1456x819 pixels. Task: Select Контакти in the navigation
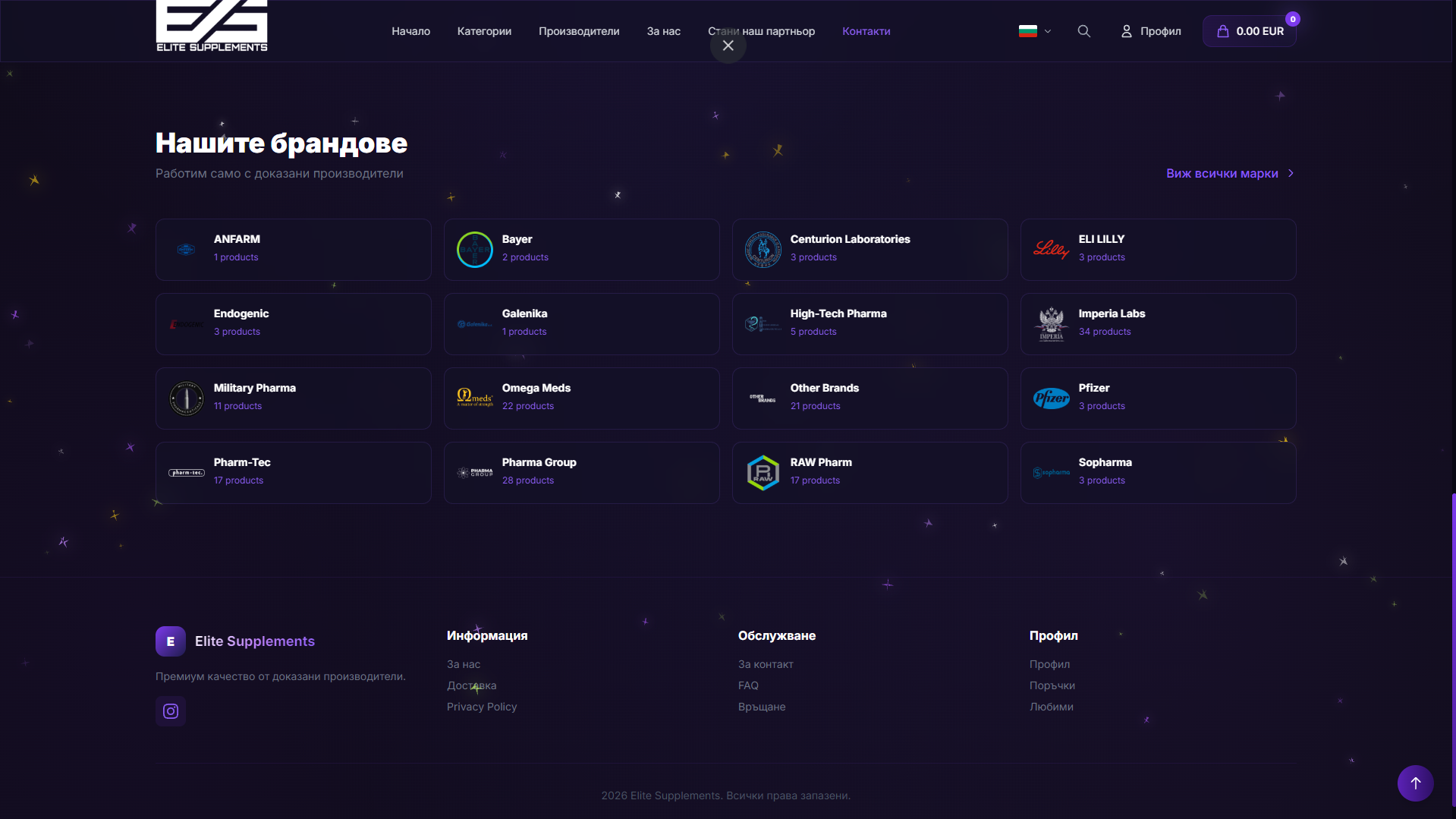coord(866,31)
